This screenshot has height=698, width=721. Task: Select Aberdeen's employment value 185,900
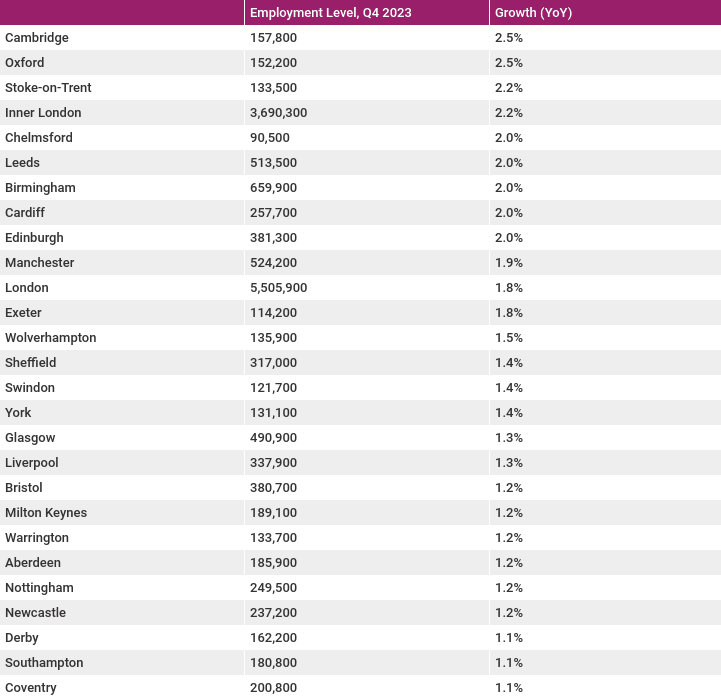[x=274, y=563]
